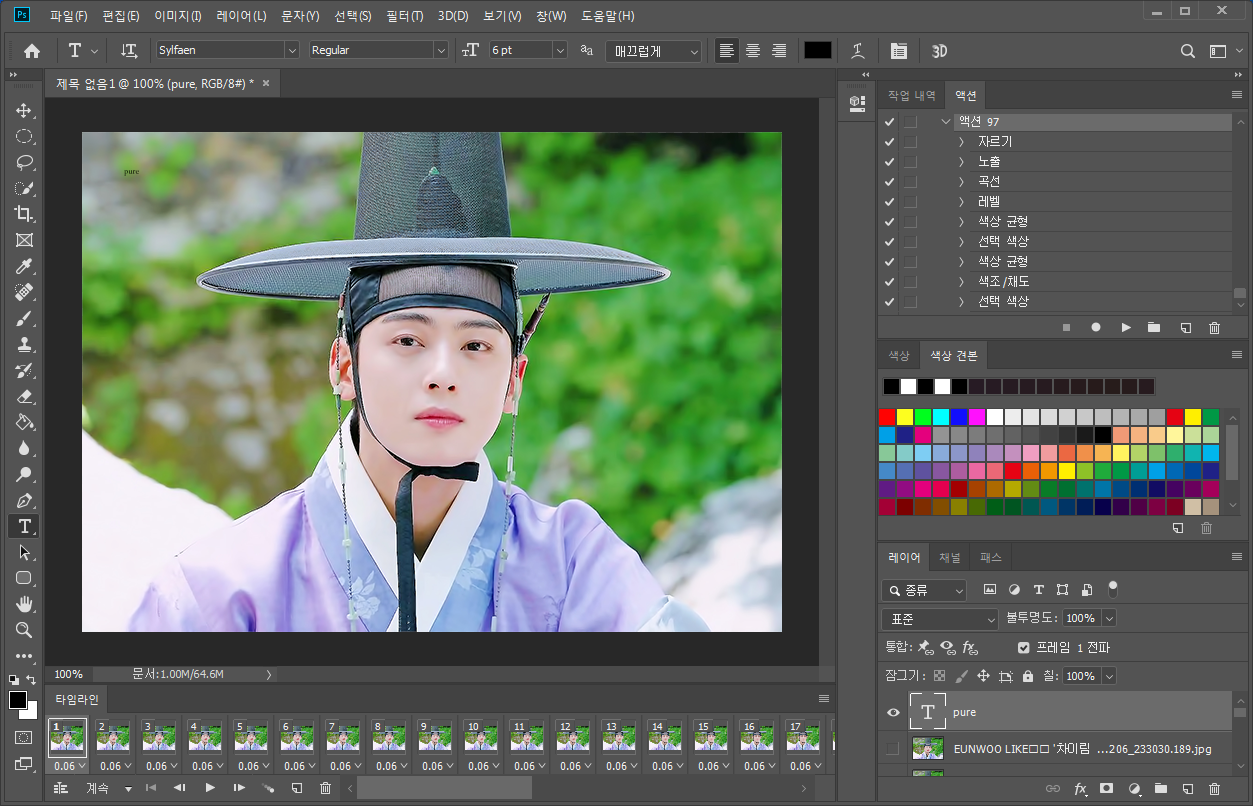1253x806 pixels.
Task: Play the action in Actions panel
Action: (x=1126, y=327)
